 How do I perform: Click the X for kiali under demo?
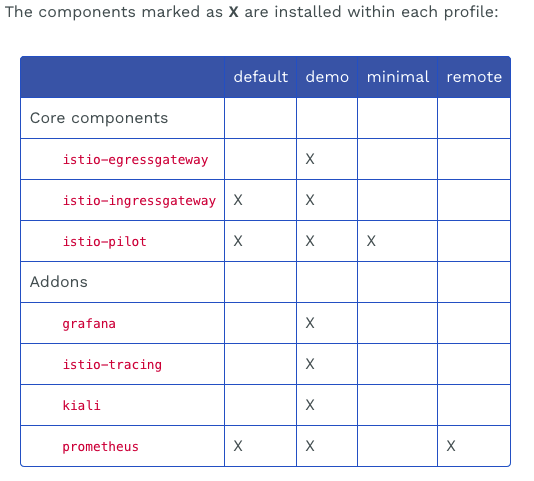tap(310, 405)
